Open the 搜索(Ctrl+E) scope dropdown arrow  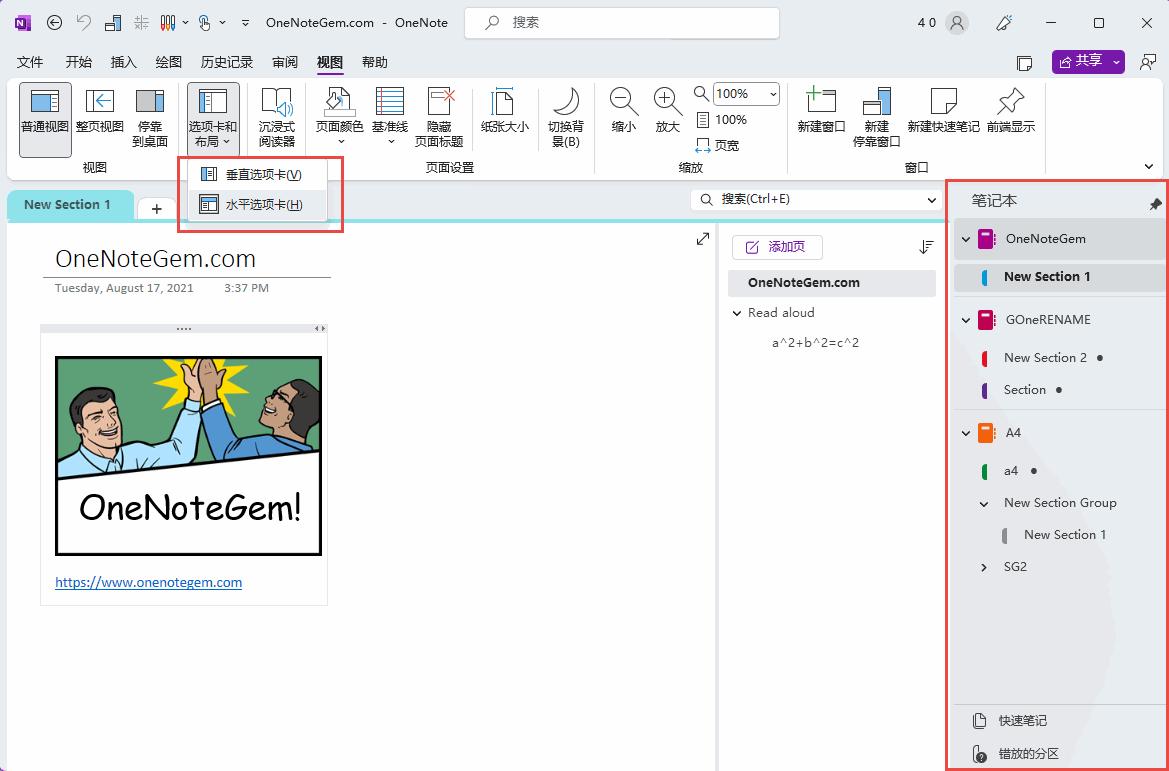(x=931, y=200)
